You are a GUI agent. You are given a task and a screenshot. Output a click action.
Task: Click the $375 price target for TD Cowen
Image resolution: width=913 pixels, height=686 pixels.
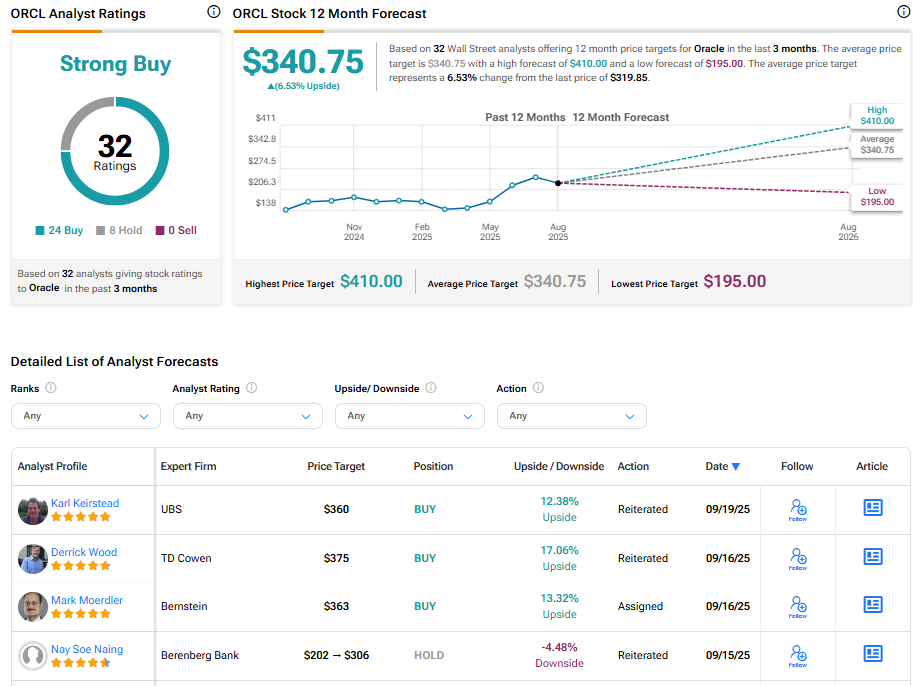point(337,558)
